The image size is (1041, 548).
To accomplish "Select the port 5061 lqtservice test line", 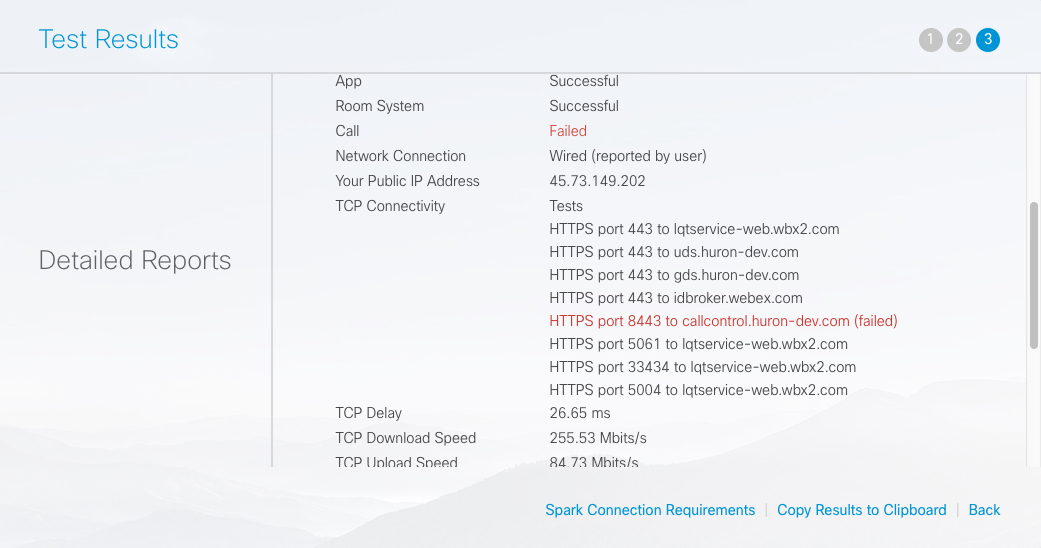I will (x=698, y=344).
